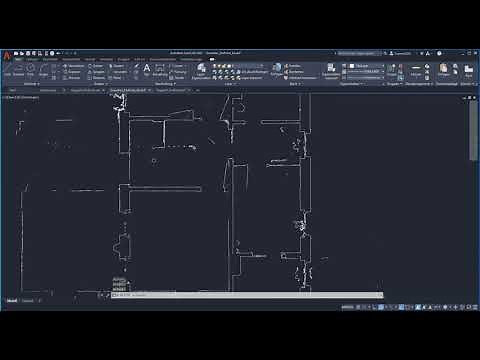The height and width of the screenshot is (360, 480).
Task: Click Eigenschaften abgleichen match properties icon
Action: click(331, 71)
